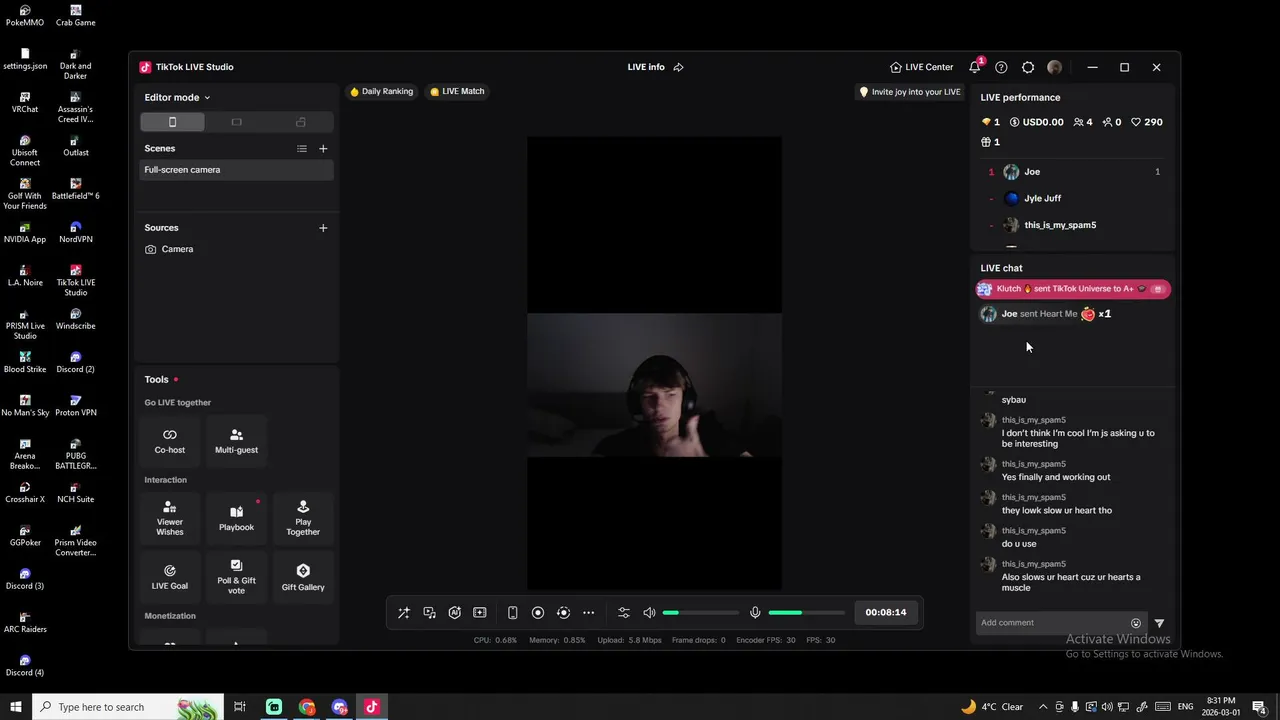1280x720 pixels.
Task: Open the LIVE Center
Action: coord(922,67)
